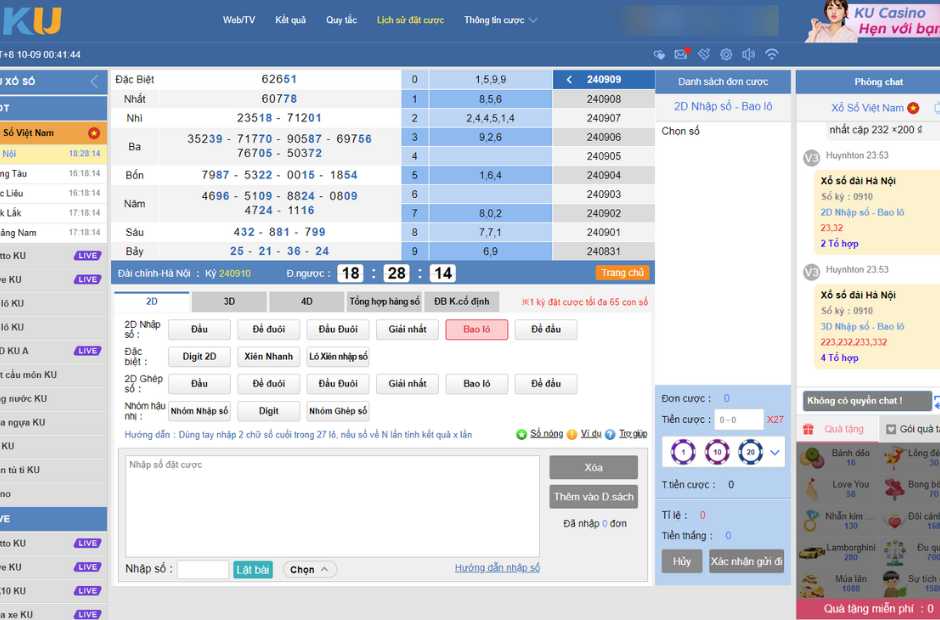This screenshot has width=940, height=620.
Task: Select Lô Xiên nhập số option
Action: tap(338, 356)
